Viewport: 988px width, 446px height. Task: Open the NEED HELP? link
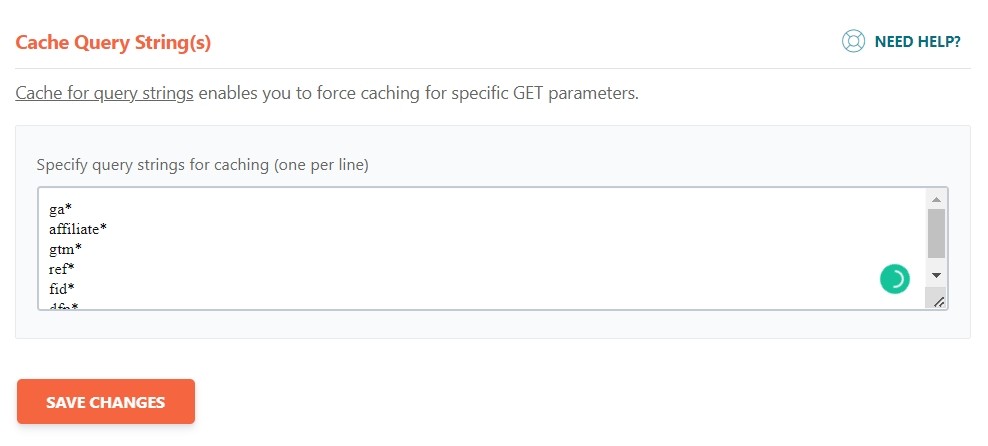click(x=917, y=42)
